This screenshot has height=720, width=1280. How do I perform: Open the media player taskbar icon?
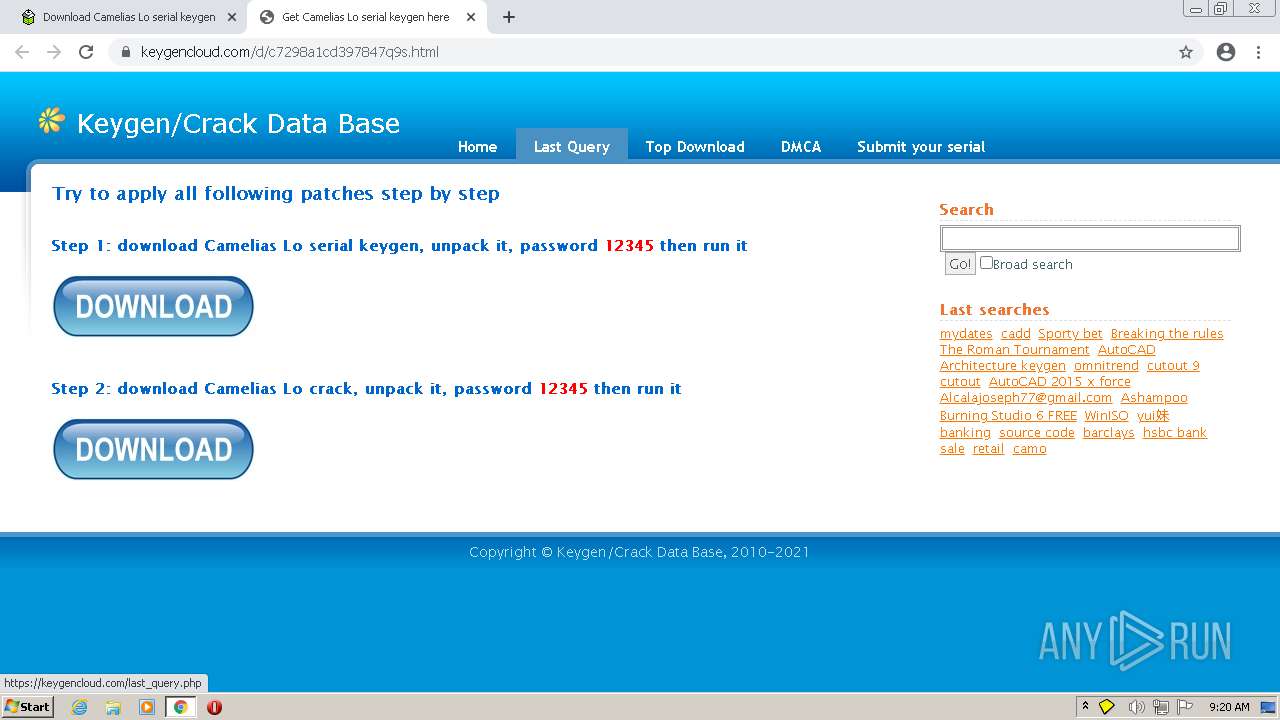tap(147, 707)
